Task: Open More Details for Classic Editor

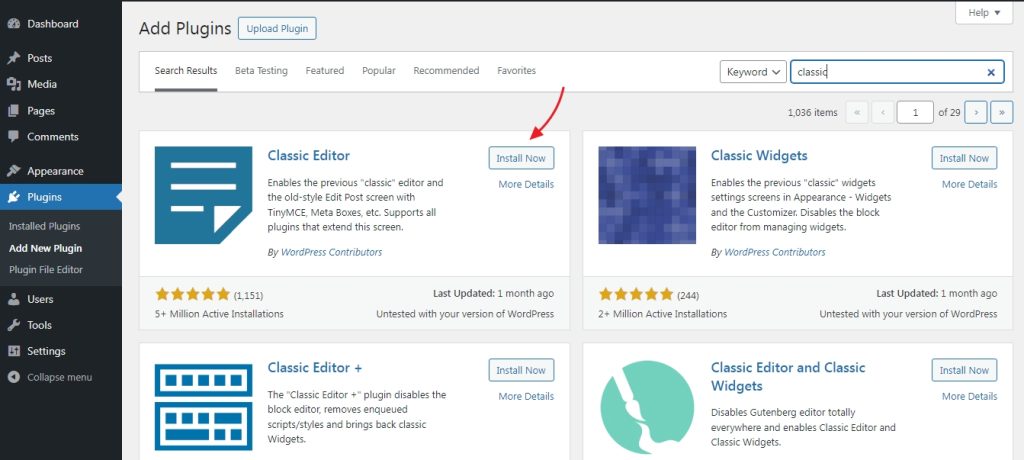Action: [x=526, y=184]
